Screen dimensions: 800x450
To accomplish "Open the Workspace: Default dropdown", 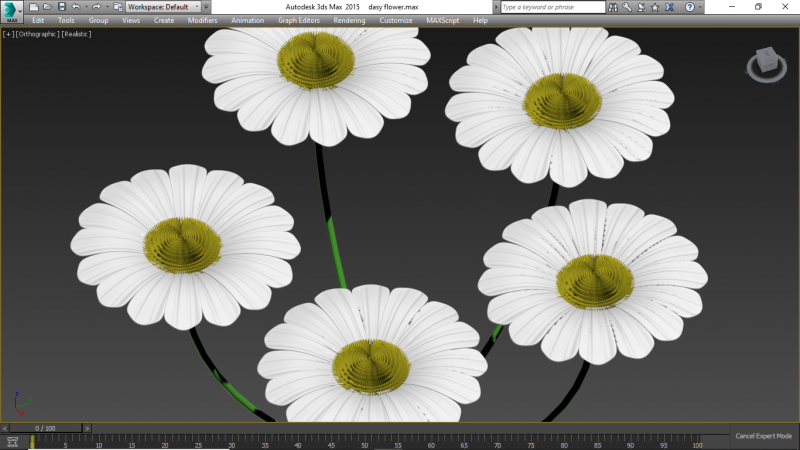I will click(163, 7).
